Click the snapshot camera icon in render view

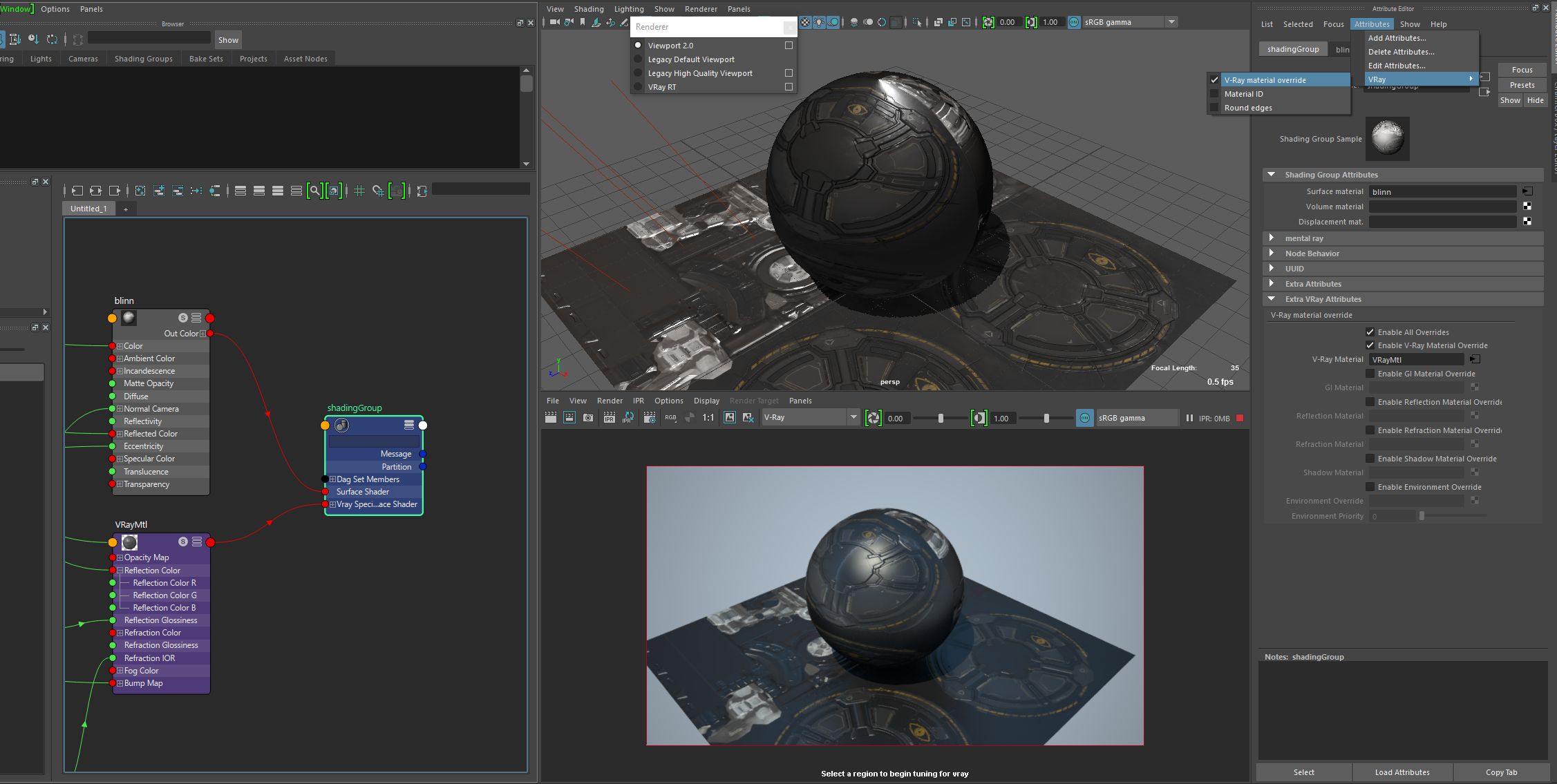pyautogui.click(x=588, y=418)
